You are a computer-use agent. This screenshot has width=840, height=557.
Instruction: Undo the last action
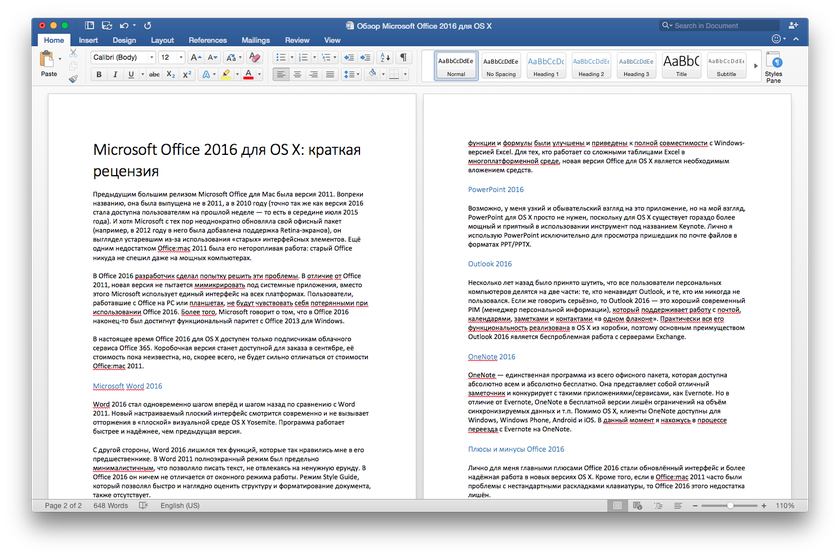pyautogui.click(x=124, y=25)
